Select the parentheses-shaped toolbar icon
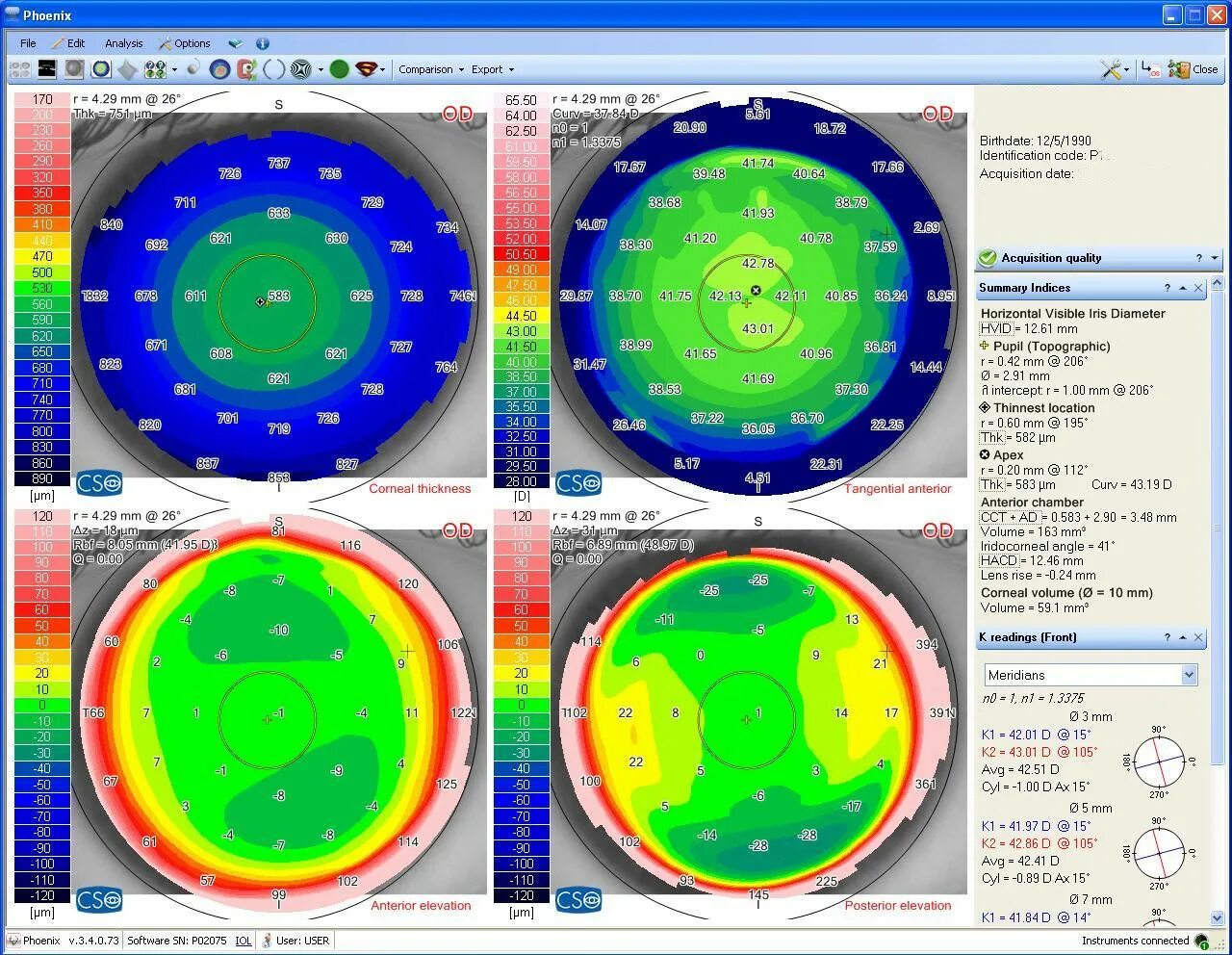Image resolution: width=1232 pixels, height=955 pixels. click(274, 69)
